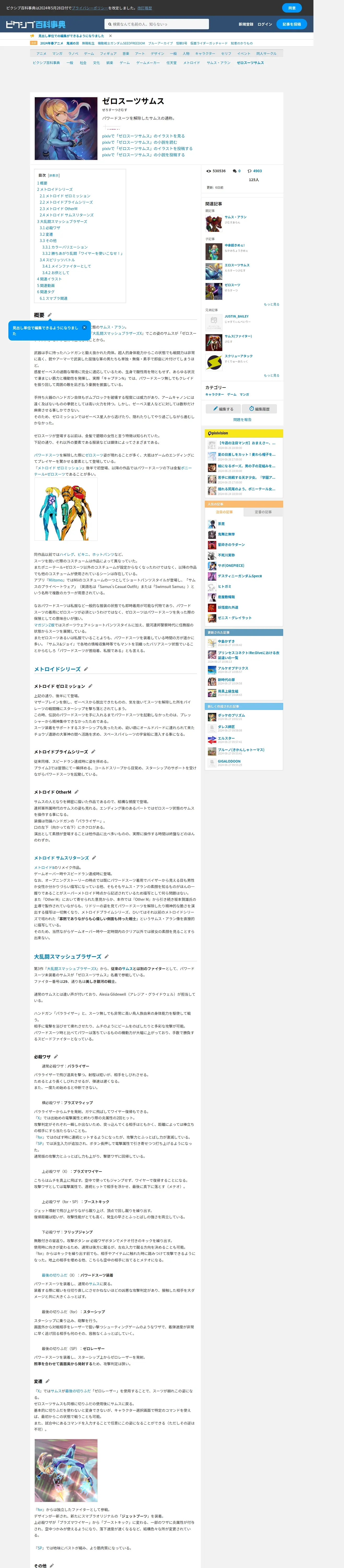Image resolution: width=344 pixels, height=1568 pixels.
Task: Open JUSTIN_BAILEY sibling article link
Action: (x=236, y=316)
